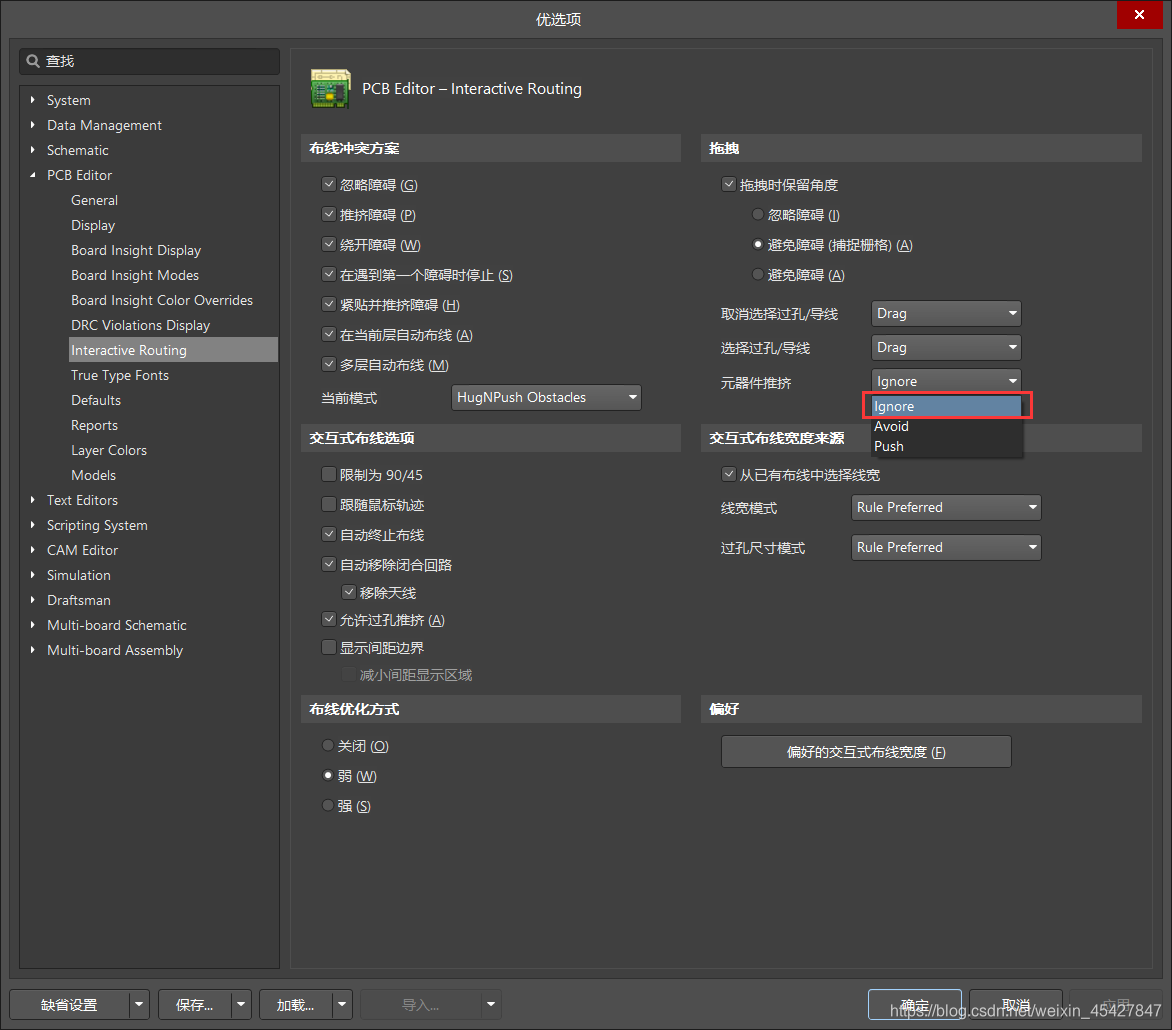Toggle 多层自动布线 (M) checkbox
The height and width of the screenshot is (1030, 1172).
tap(329, 364)
